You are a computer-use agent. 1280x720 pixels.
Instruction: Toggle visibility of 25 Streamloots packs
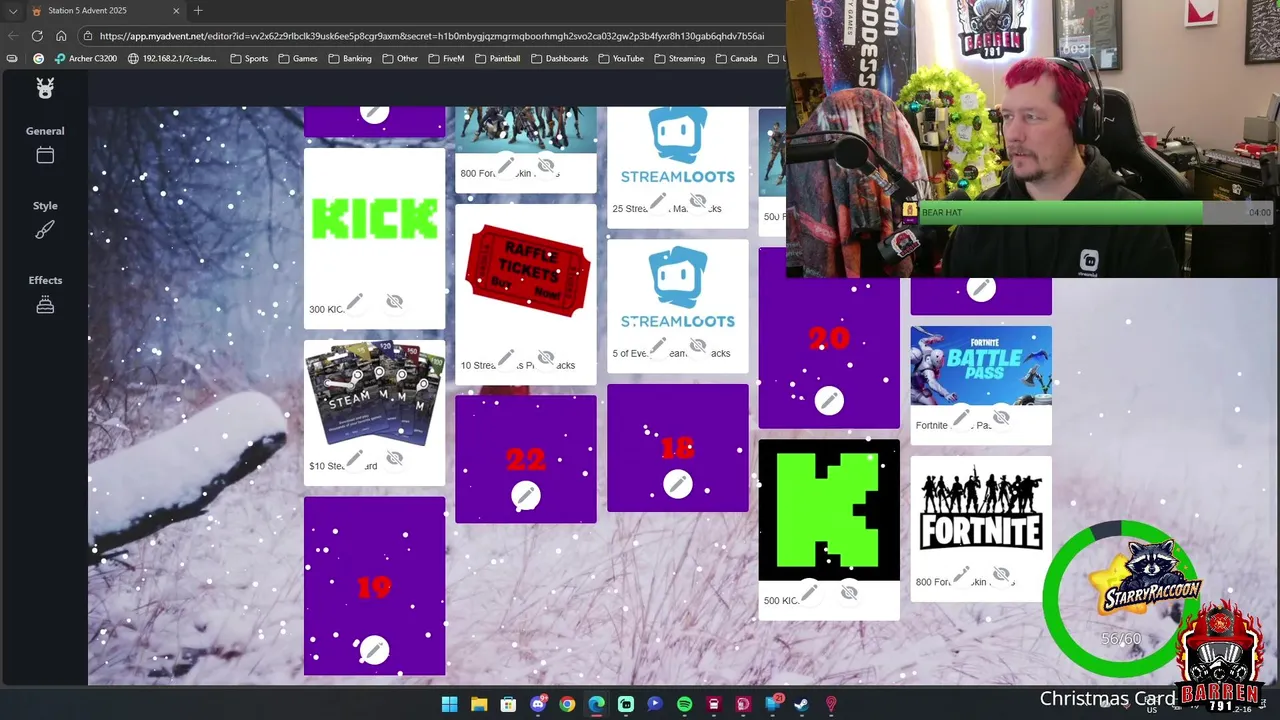698,201
